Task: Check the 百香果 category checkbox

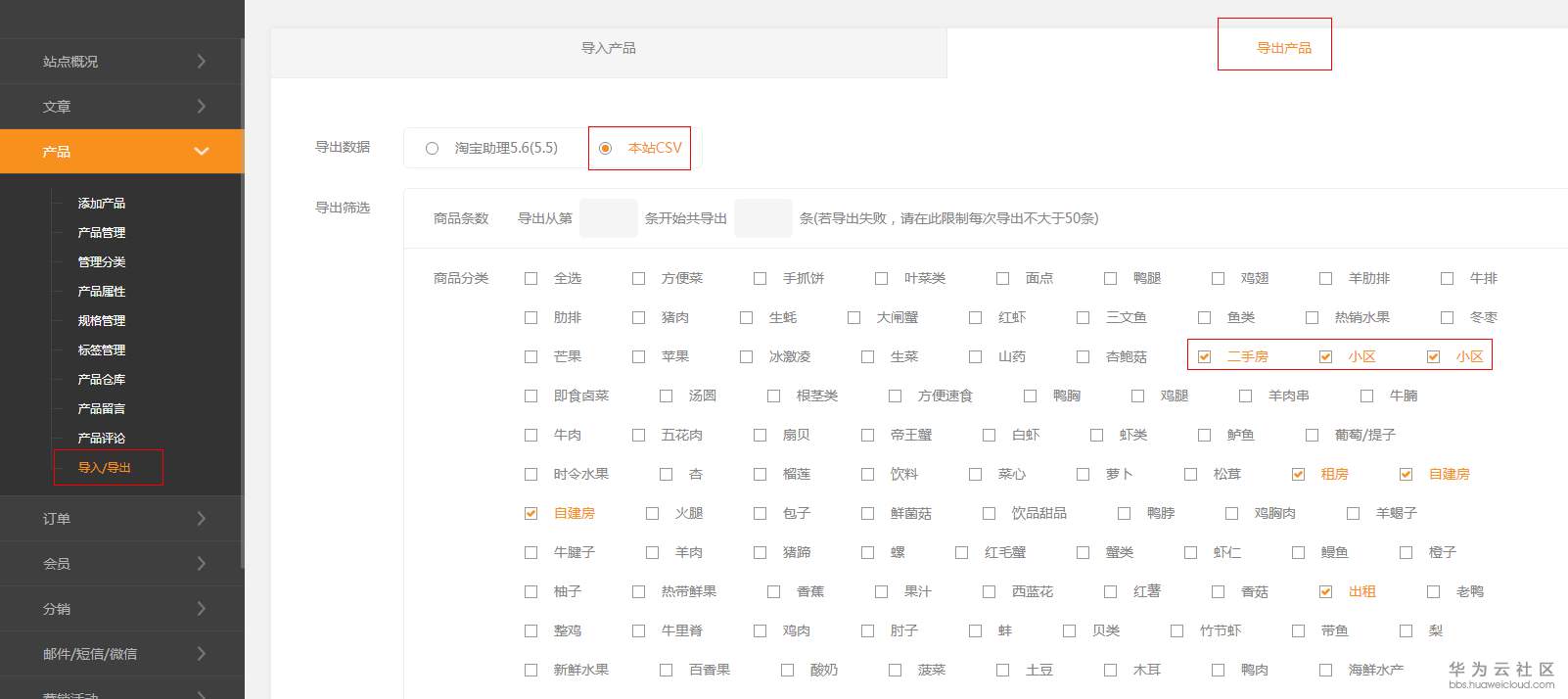Action: coord(666,670)
